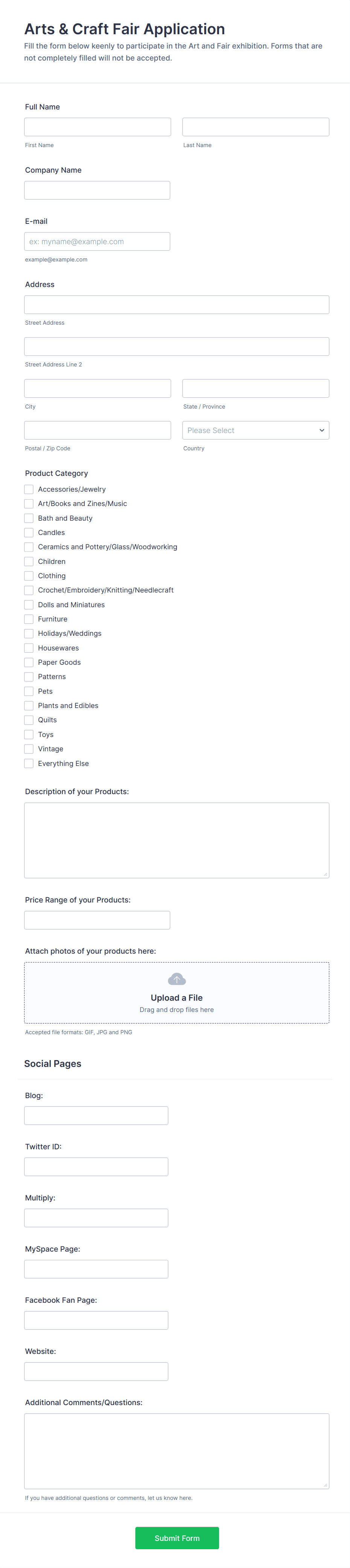Select the Quilts checkbox
The height and width of the screenshot is (1568, 350).
click(29, 719)
